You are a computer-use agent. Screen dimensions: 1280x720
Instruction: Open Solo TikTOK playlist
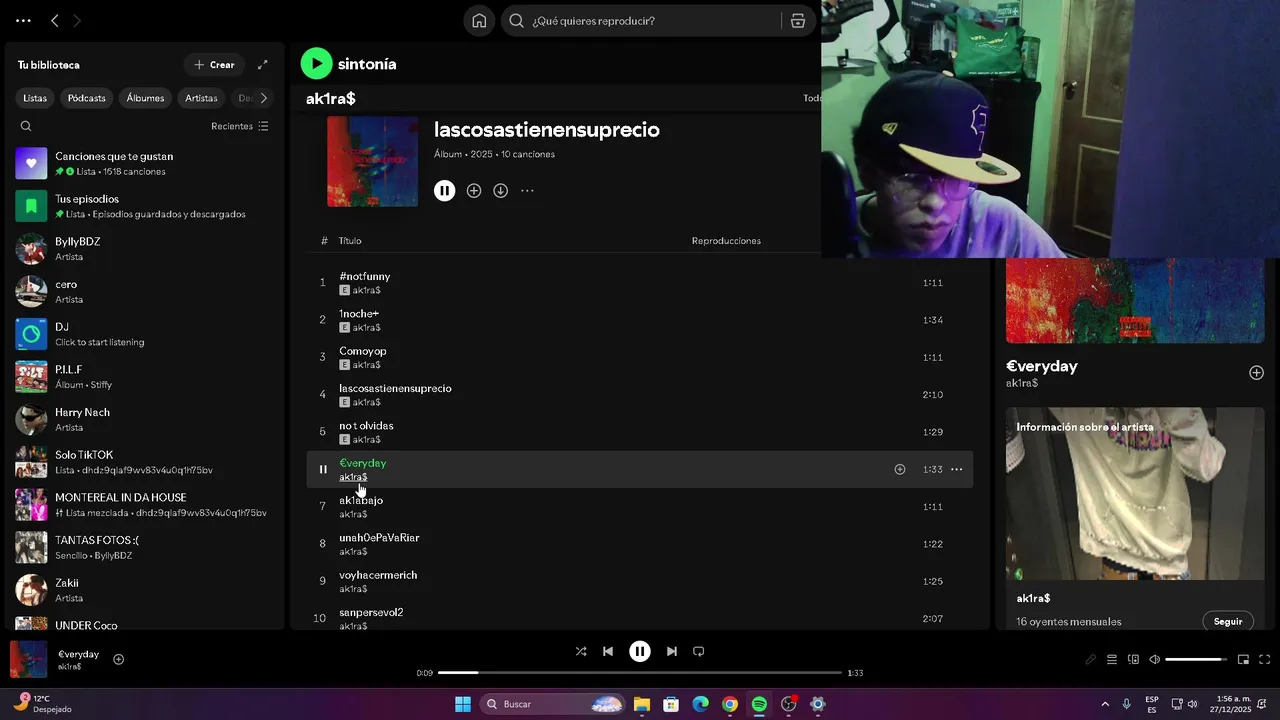145,462
